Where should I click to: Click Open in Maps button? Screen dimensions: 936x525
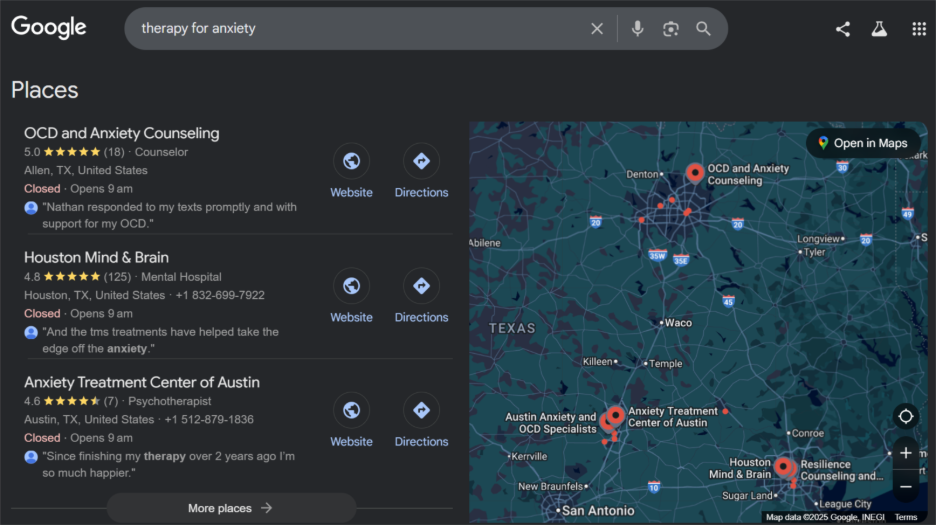click(x=863, y=143)
